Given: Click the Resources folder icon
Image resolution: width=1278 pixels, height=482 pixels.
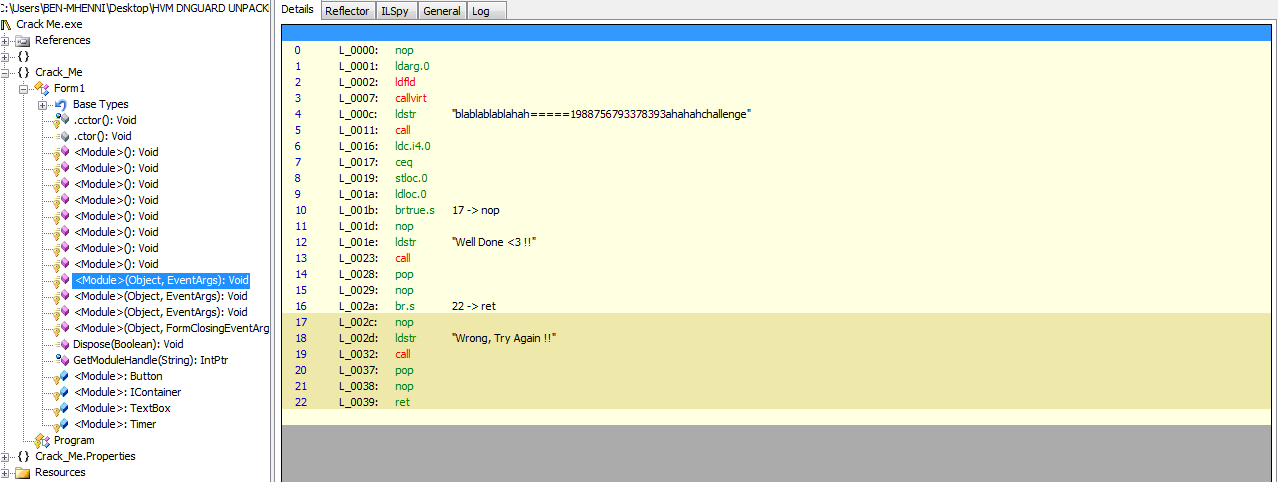Looking at the screenshot, I should (23, 472).
